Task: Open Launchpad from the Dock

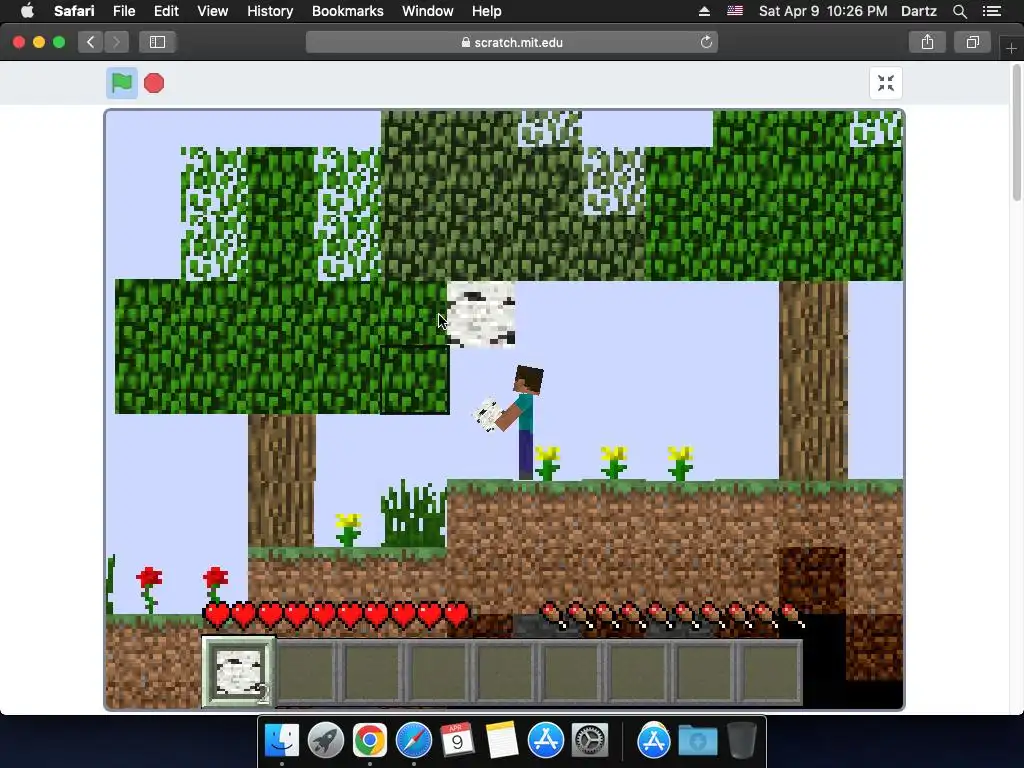Action: [325, 740]
